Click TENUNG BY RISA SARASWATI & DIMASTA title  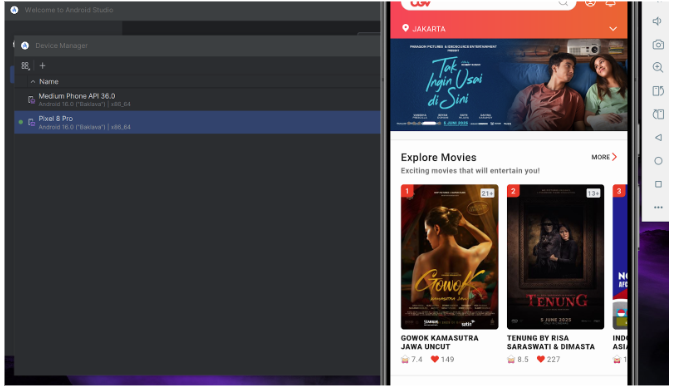point(551,342)
